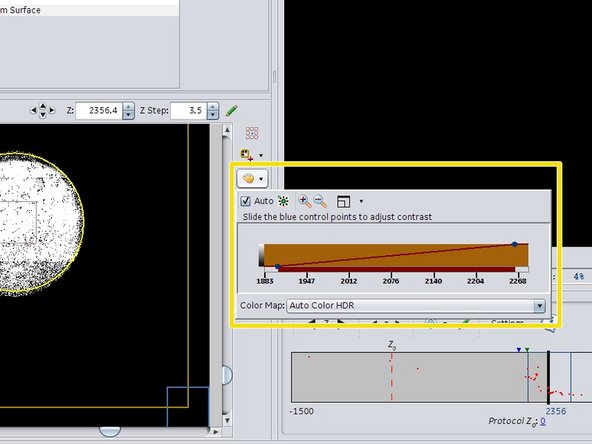Click the left blue contrast control point
Viewport: 592px width, 444px height.
coord(278,267)
